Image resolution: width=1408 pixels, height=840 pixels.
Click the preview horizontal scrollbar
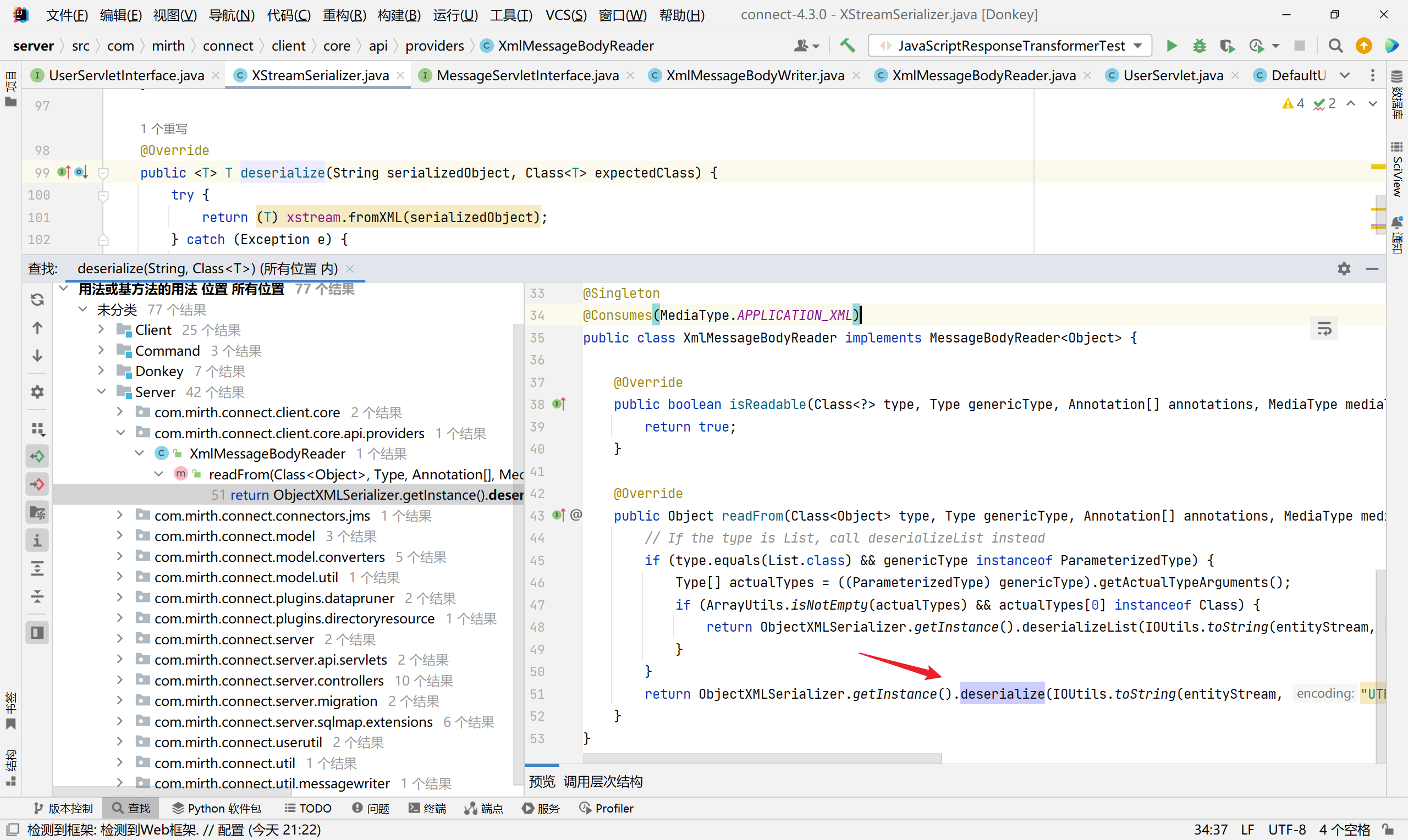(x=762, y=758)
